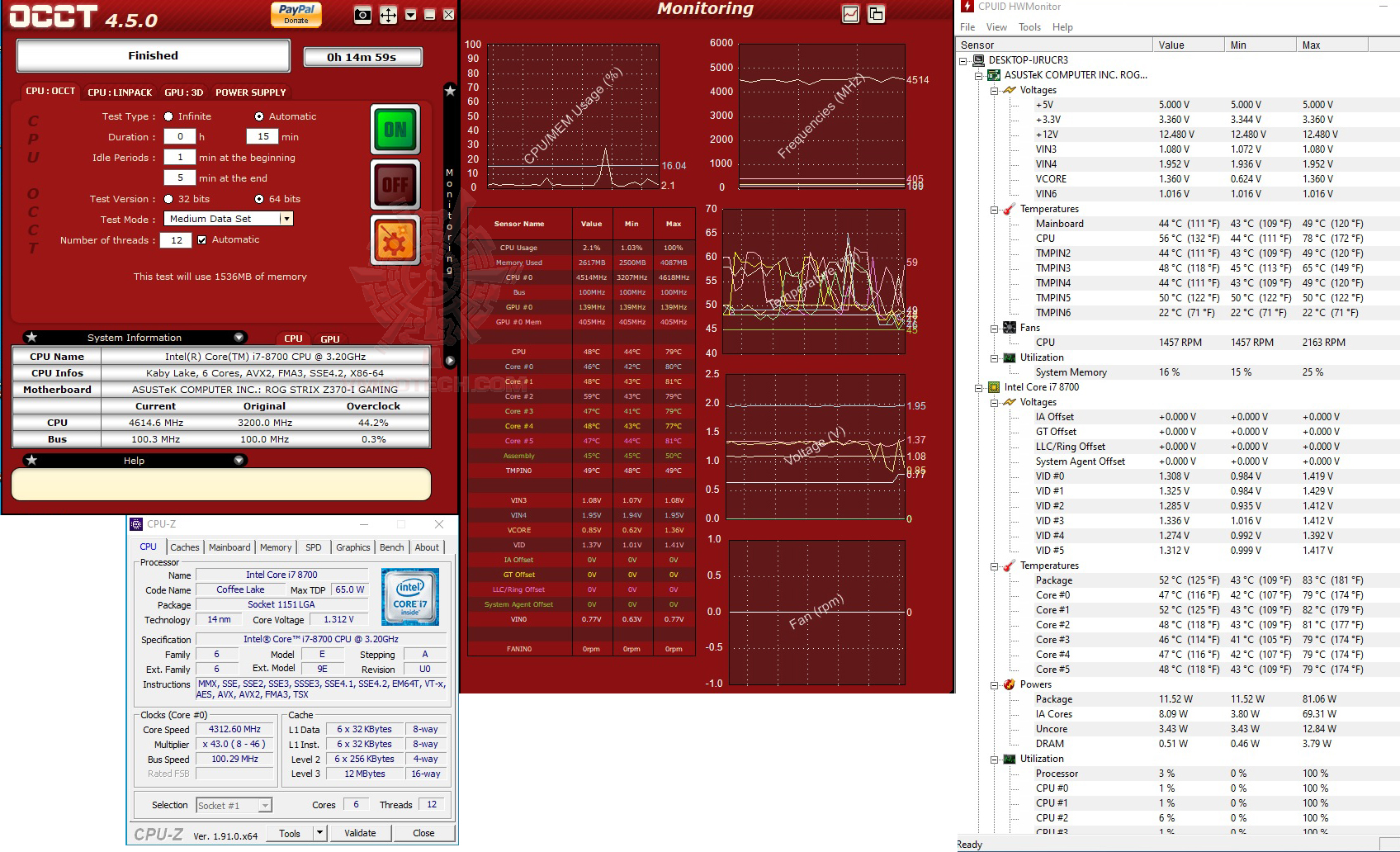Click the Validate button in CPU-Z
Screen dimensions: 1400x852
[360, 833]
